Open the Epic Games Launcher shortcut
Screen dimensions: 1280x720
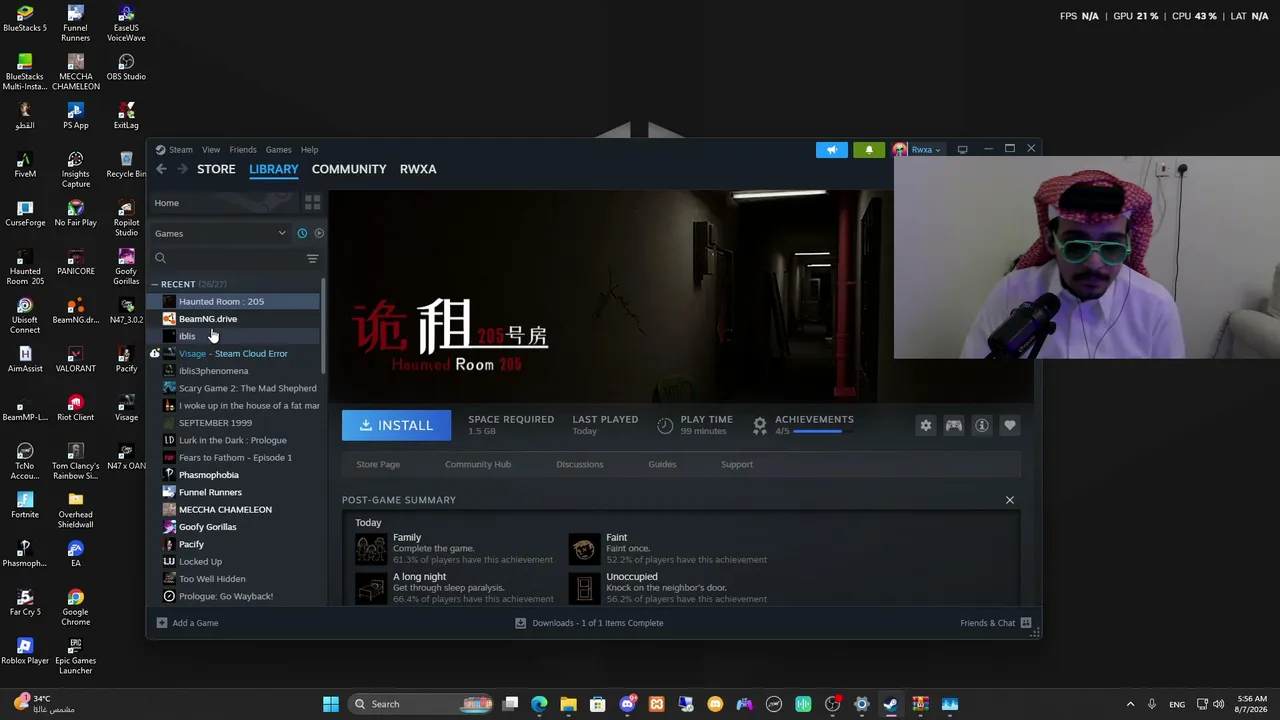click(x=75, y=656)
